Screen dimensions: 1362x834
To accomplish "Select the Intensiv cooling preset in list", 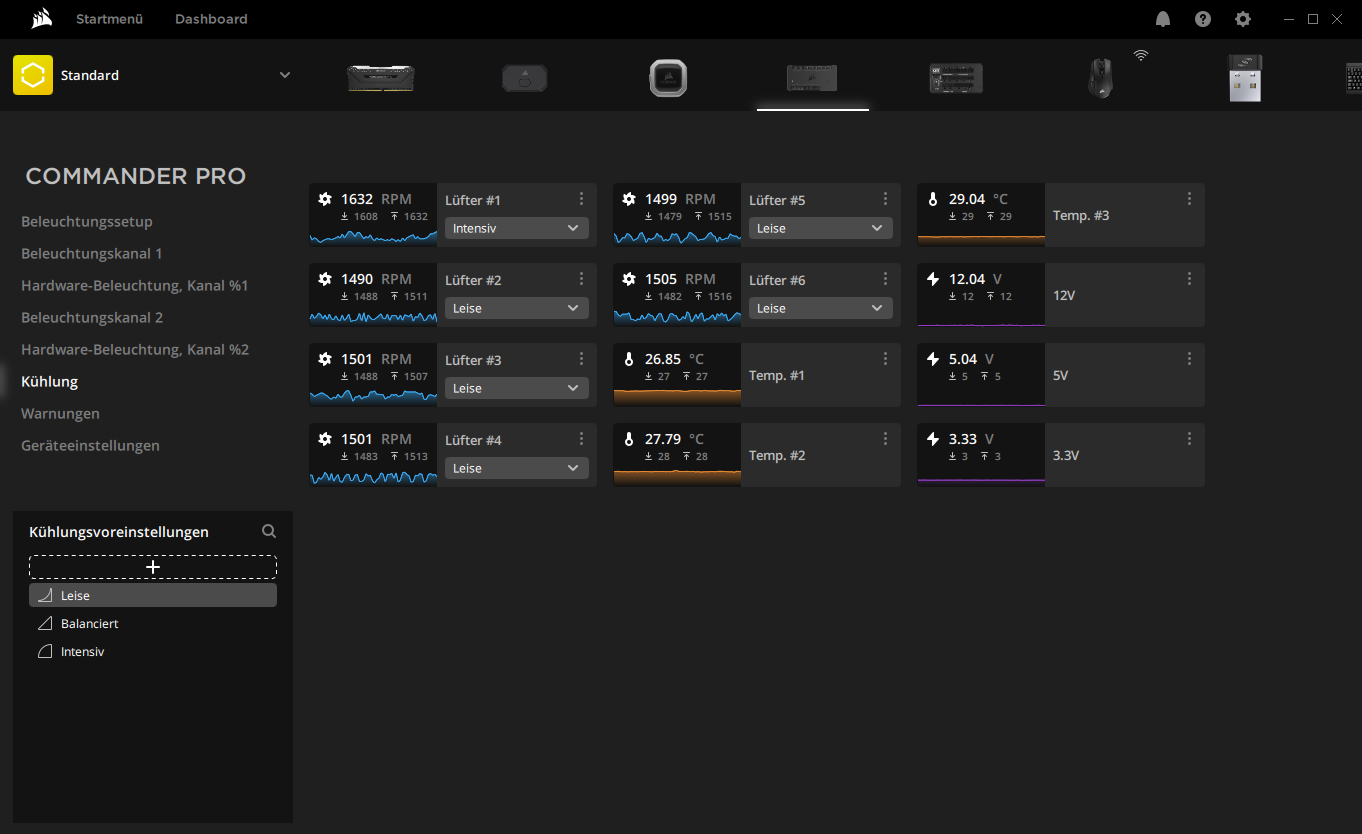I will [x=153, y=651].
